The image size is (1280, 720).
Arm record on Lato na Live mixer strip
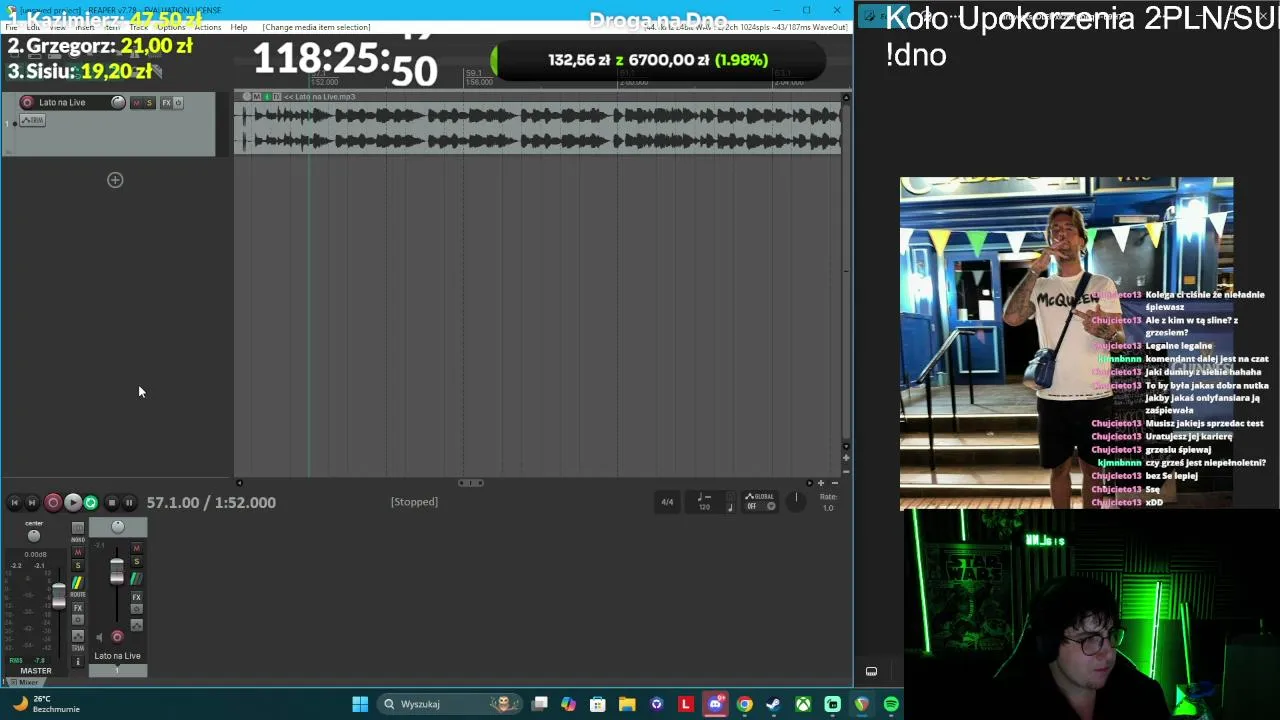coord(117,636)
